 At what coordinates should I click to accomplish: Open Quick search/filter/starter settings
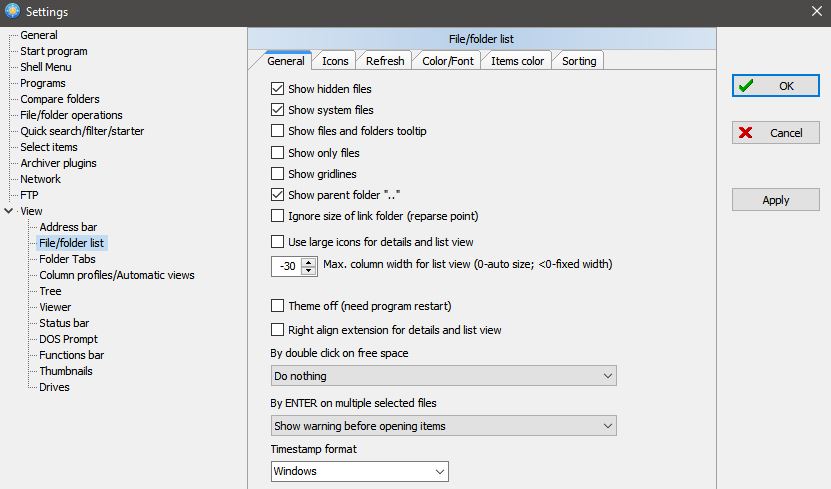click(x=82, y=131)
